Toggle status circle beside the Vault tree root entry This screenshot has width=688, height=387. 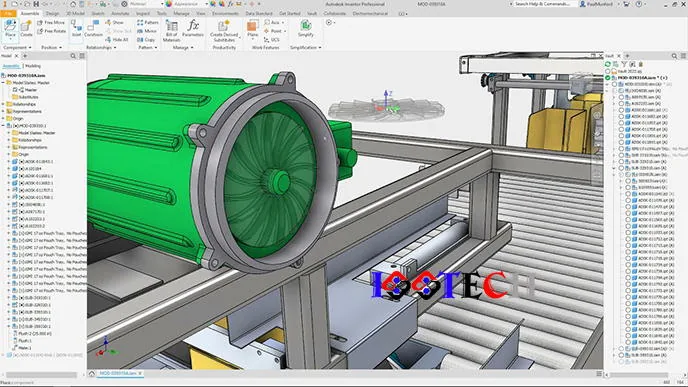coord(608,78)
